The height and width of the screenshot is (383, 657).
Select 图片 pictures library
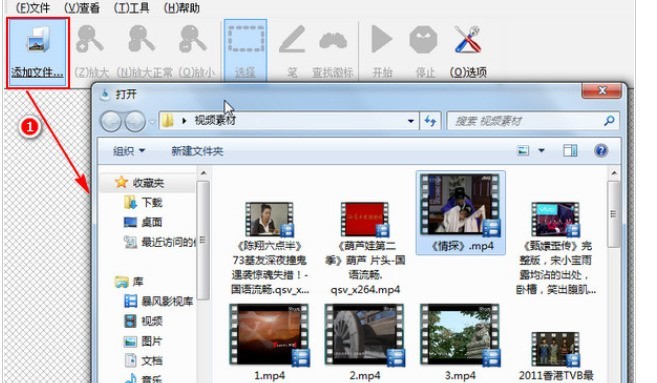pyautogui.click(x=144, y=341)
